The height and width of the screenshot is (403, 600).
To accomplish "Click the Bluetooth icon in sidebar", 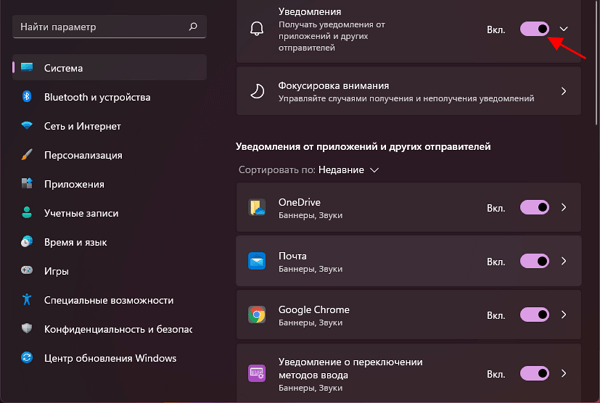I will [x=27, y=96].
